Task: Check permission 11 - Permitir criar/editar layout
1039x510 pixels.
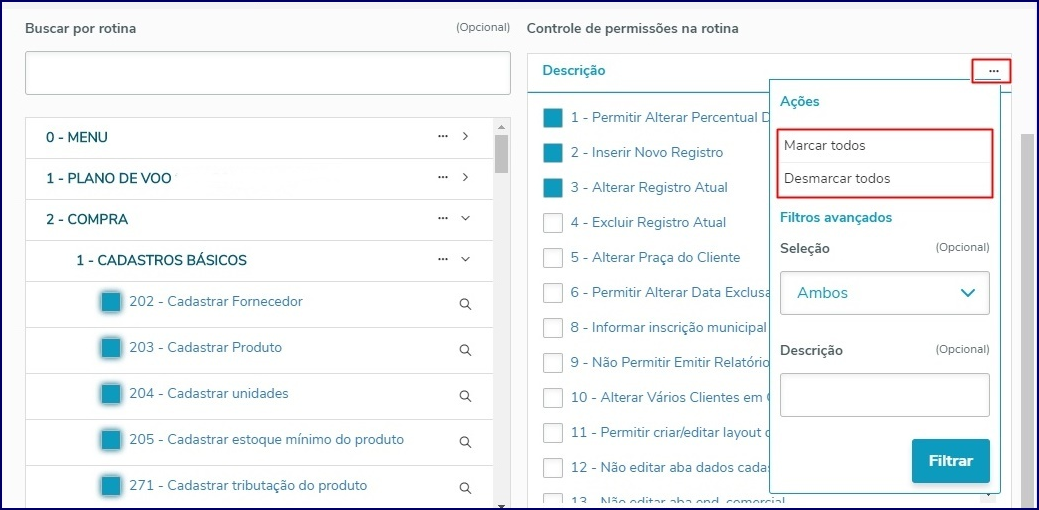Action: 553,433
